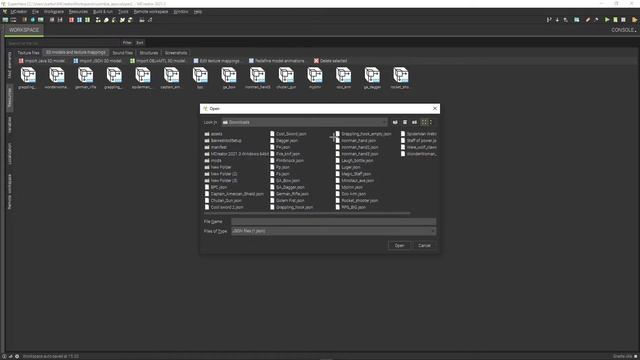
Task: Click the Home folder icon in Open dialog
Action: click(x=405, y=122)
